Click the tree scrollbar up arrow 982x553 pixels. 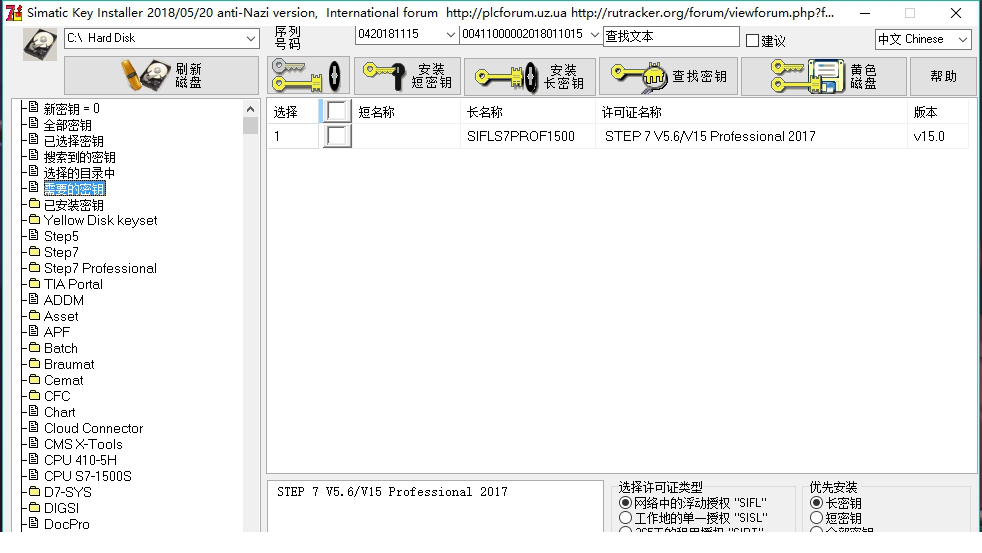click(251, 109)
